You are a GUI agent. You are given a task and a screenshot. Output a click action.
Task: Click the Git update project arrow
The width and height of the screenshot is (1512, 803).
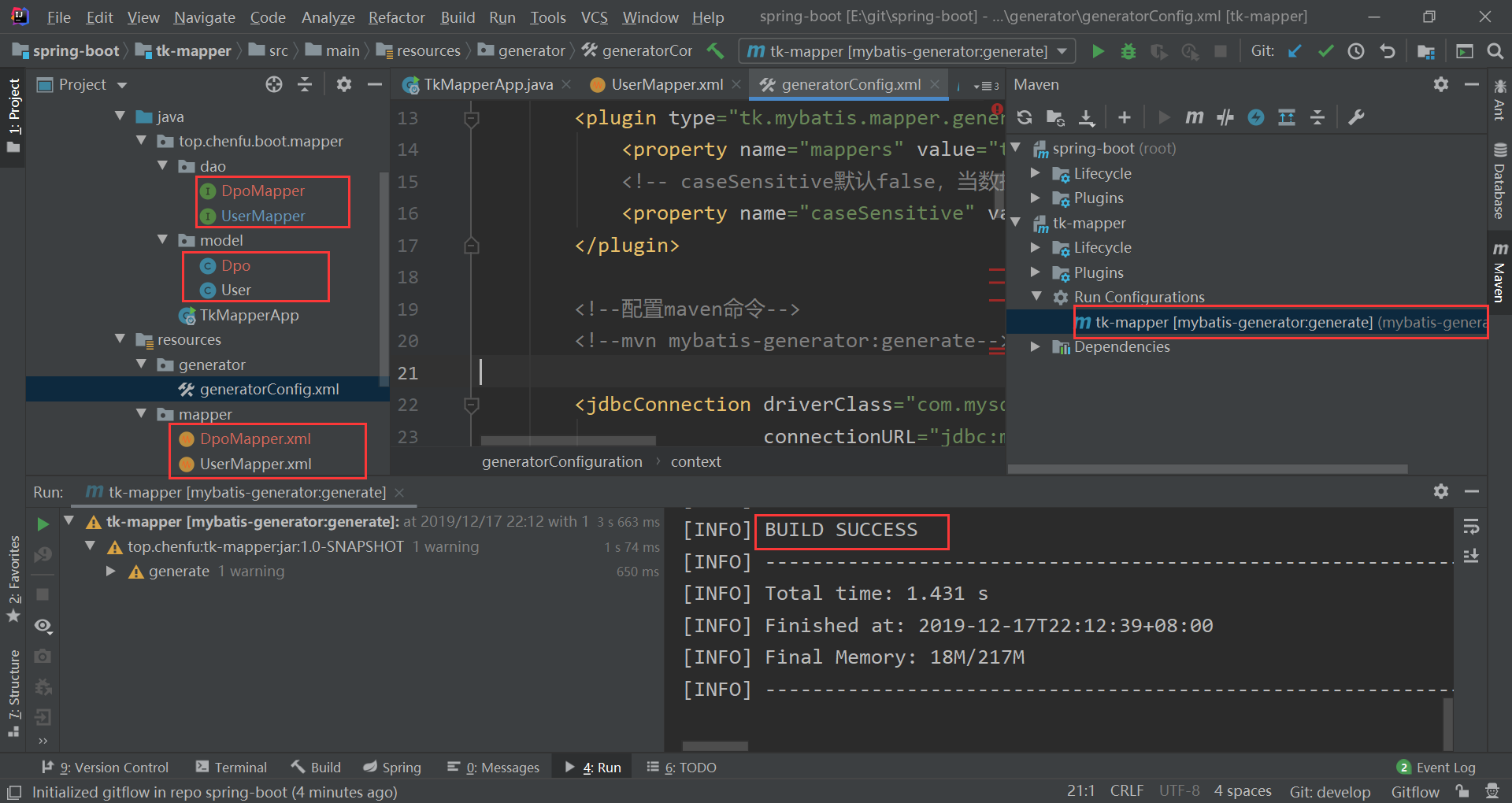(x=1295, y=51)
